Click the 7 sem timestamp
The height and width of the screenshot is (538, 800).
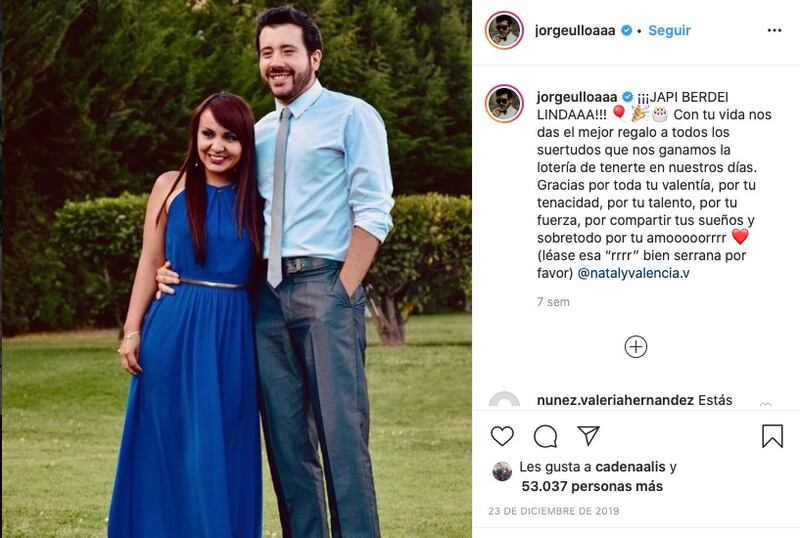(x=553, y=302)
